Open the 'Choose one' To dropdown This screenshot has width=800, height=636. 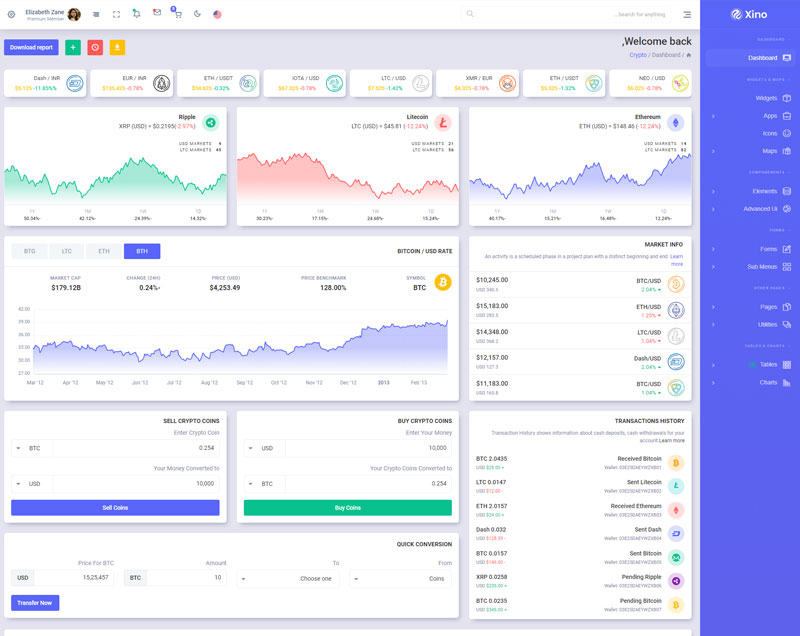pyautogui.click(x=288, y=578)
